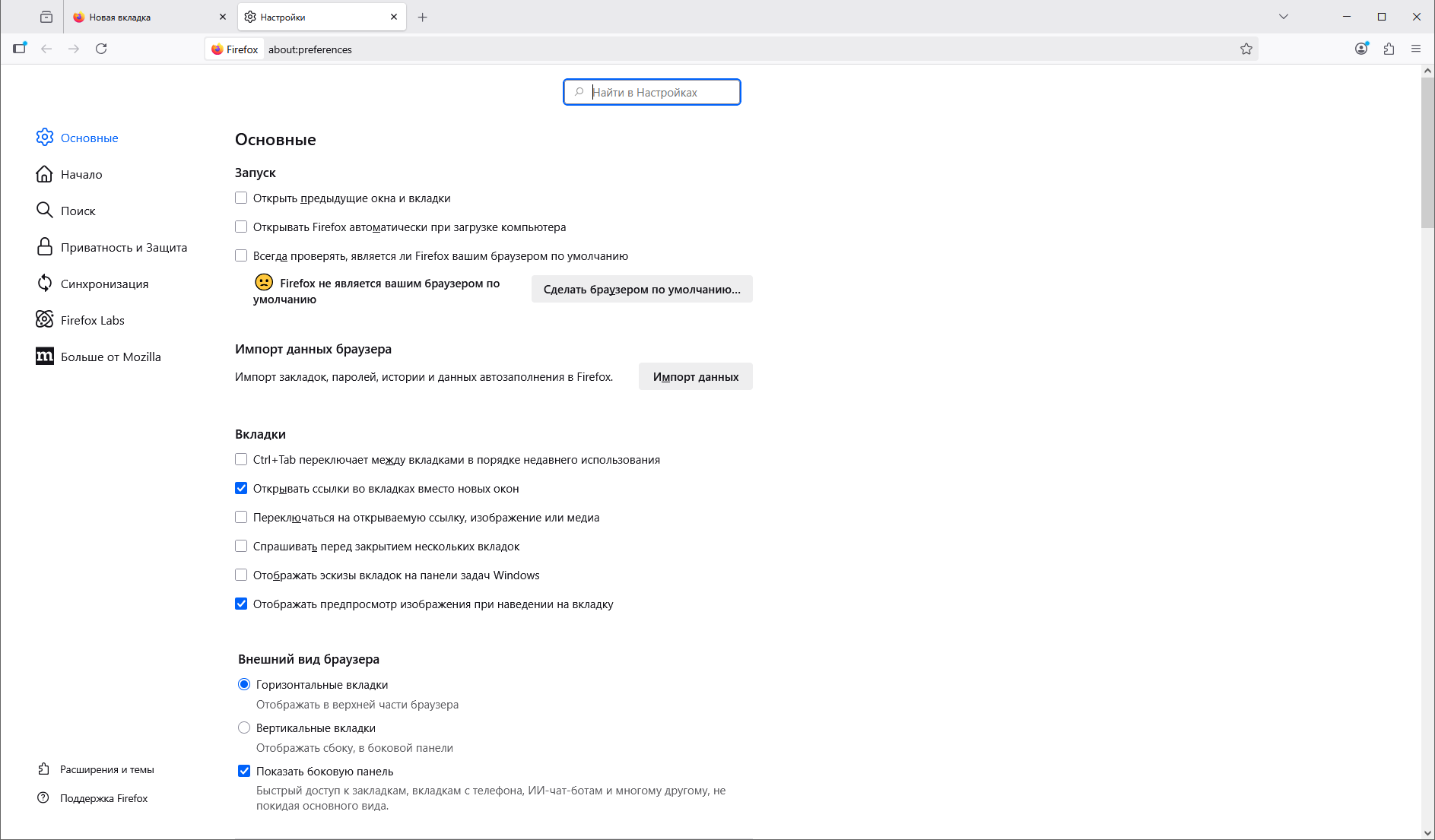Viewport: 1435px width, 840px height.
Task: Go back with the back arrow
Action: point(46,49)
